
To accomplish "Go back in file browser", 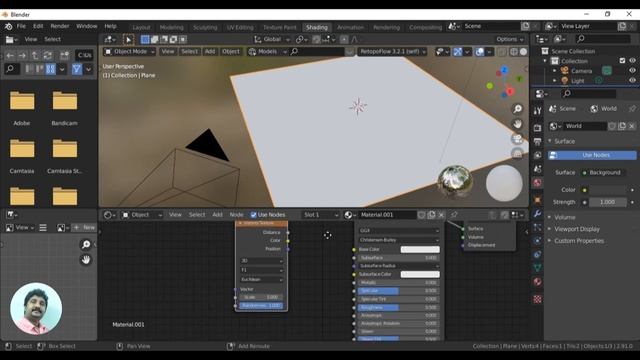I will [x=10, y=56].
